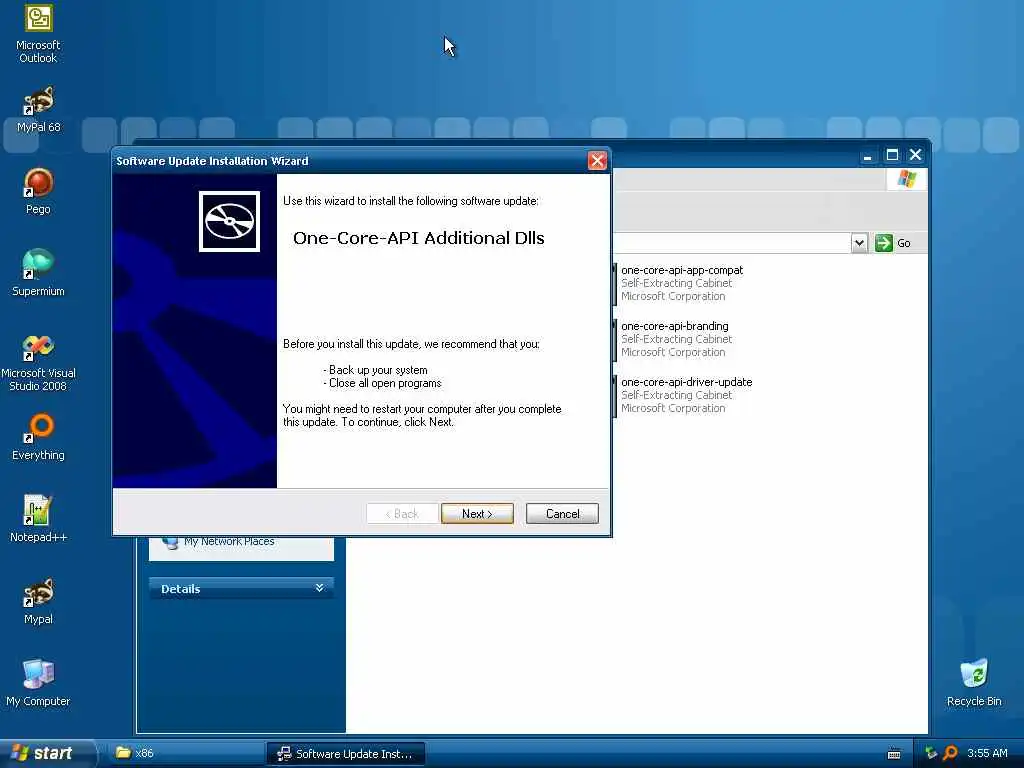Viewport: 1024px width, 768px height.
Task: Click the network tray icon
Action: (x=931, y=753)
